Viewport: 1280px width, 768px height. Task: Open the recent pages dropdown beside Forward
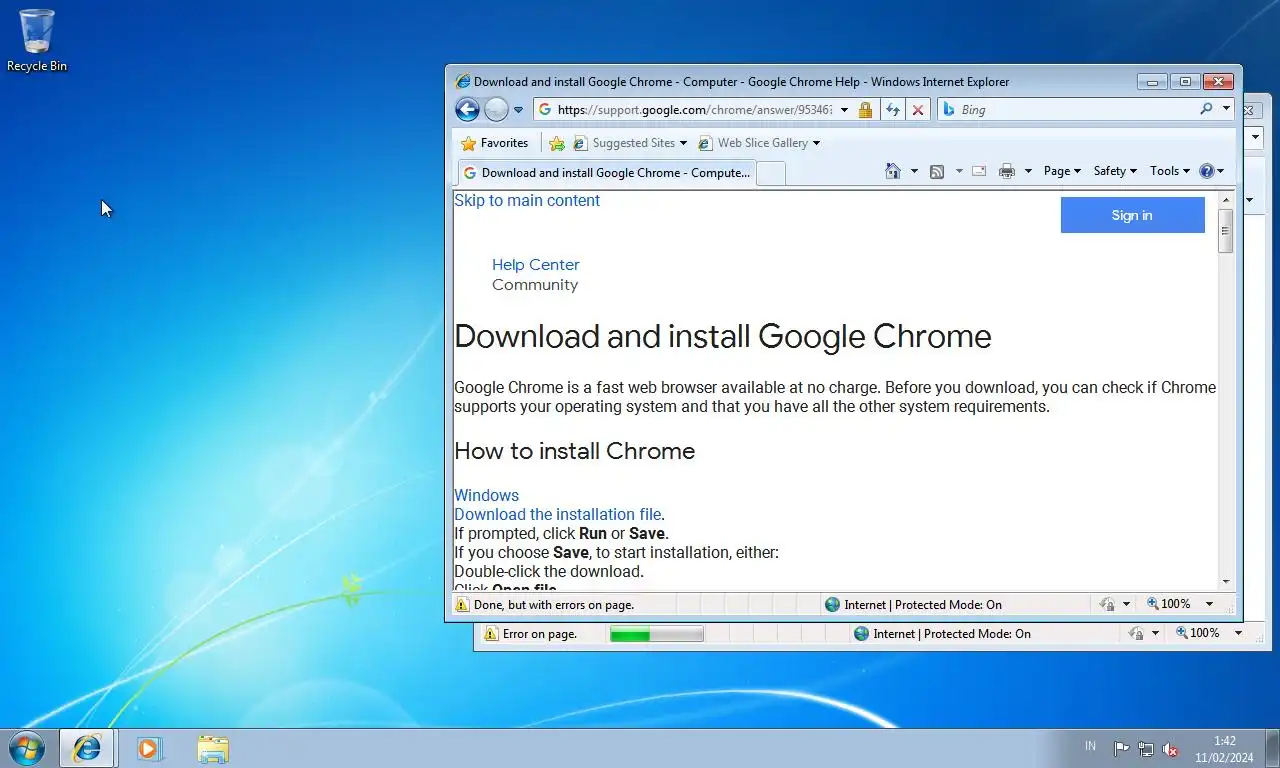pyautogui.click(x=518, y=110)
